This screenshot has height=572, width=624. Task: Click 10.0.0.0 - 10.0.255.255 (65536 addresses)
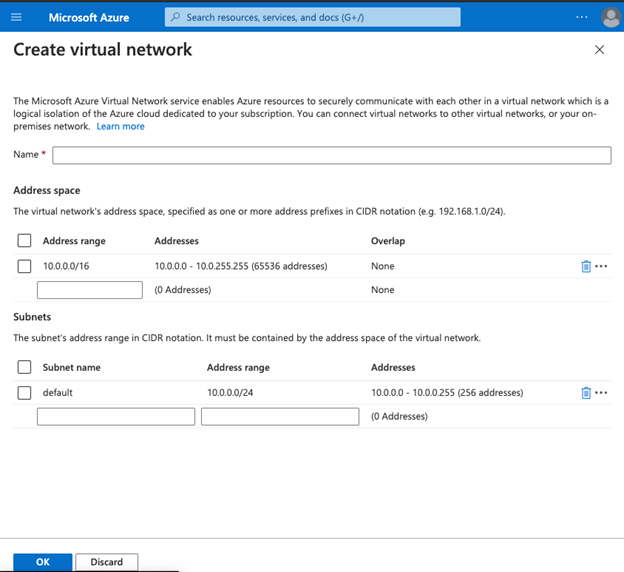pos(241,266)
